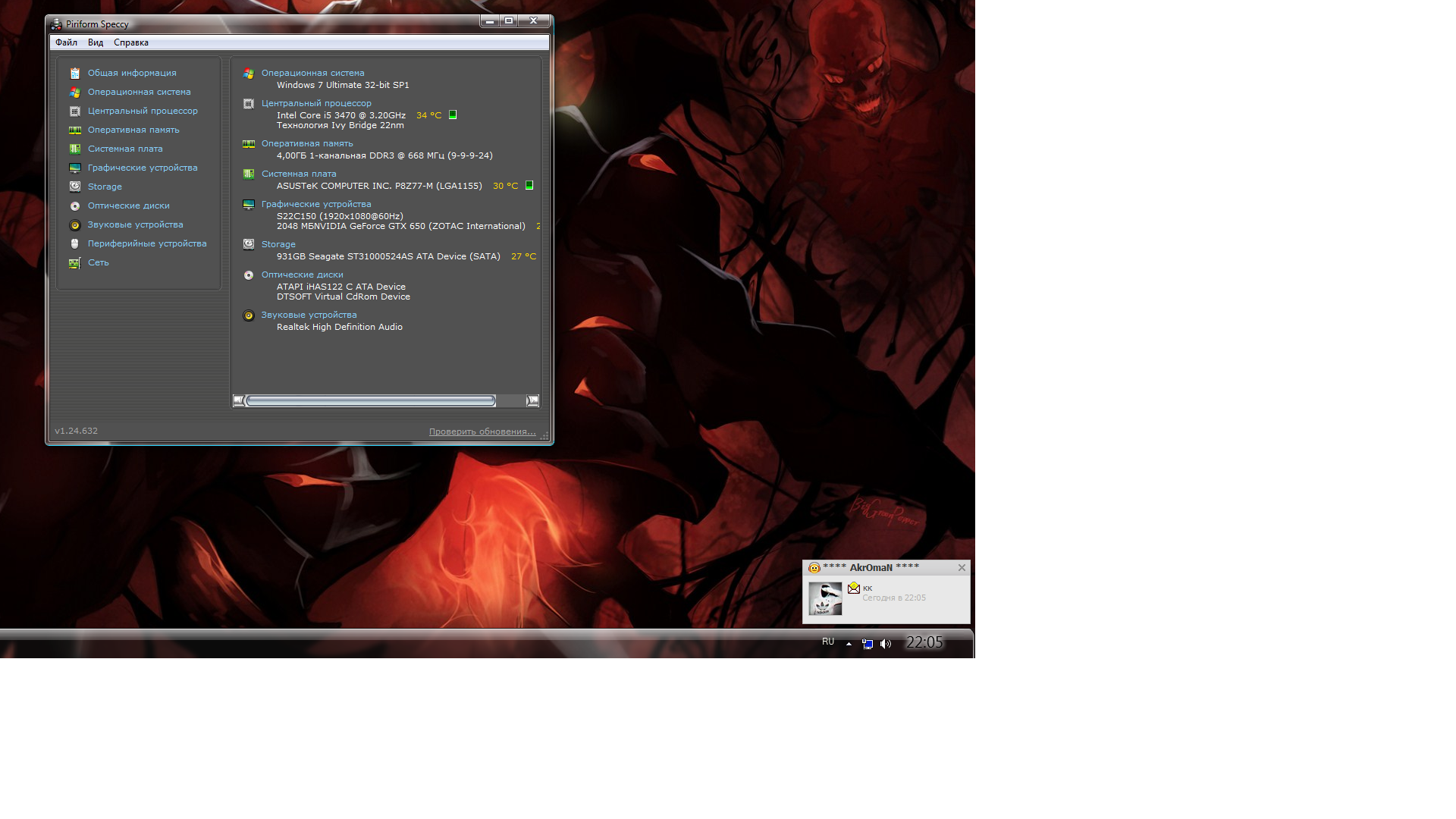Click the Графические устройства monitor icon in sidebar
The width and height of the screenshot is (1456, 819).
pyautogui.click(x=75, y=168)
